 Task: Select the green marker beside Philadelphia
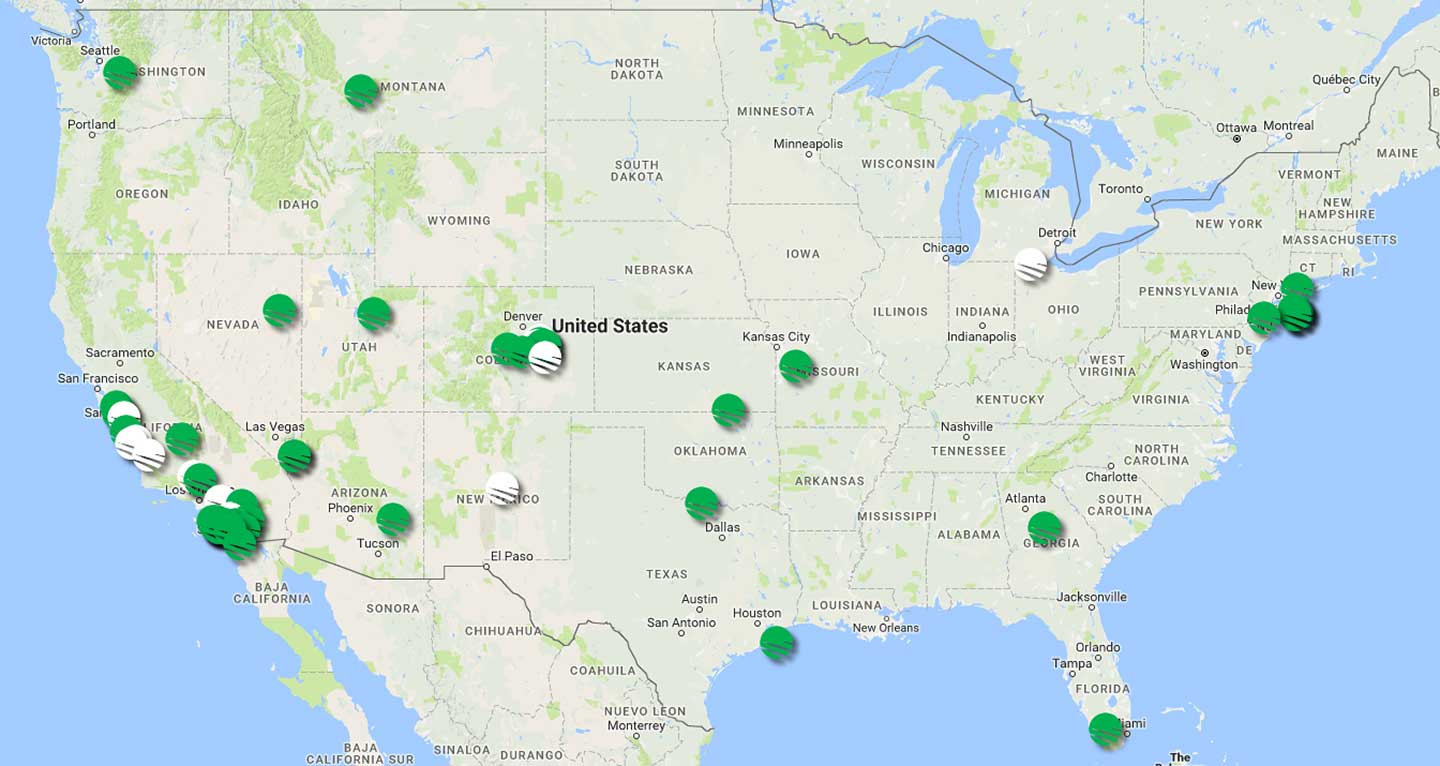[1264, 317]
